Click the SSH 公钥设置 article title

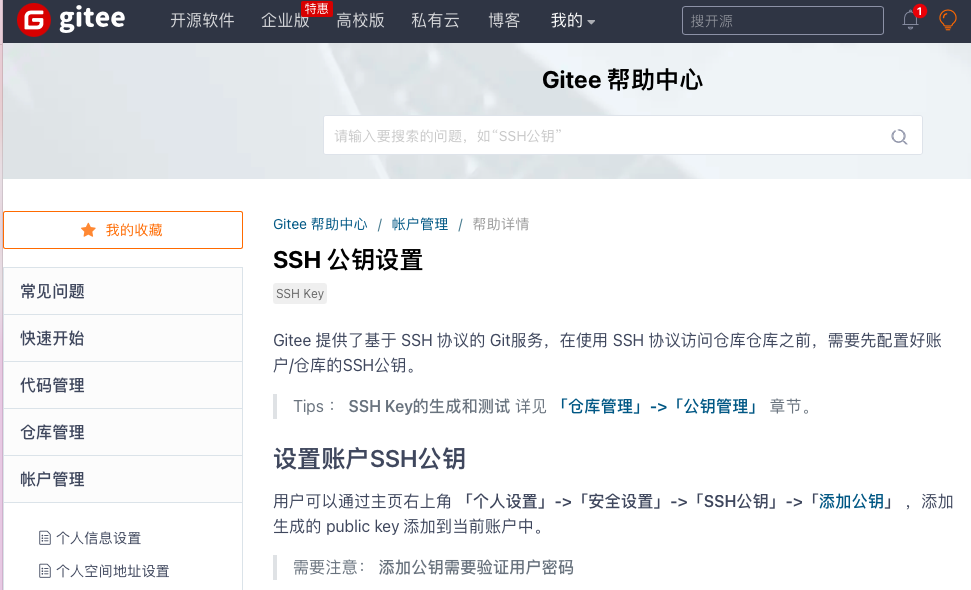(x=348, y=260)
